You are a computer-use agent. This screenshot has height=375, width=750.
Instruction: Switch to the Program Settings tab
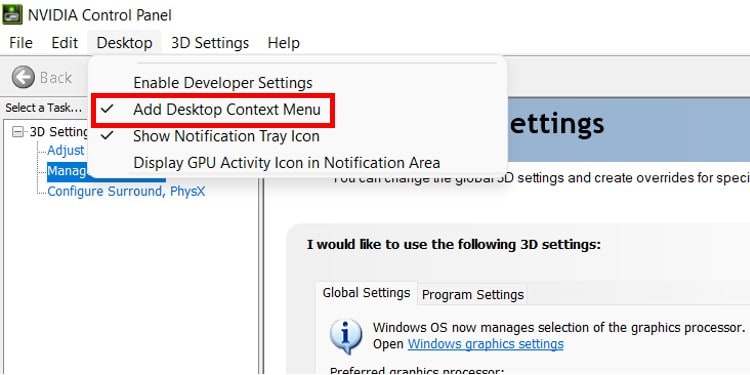[473, 295]
